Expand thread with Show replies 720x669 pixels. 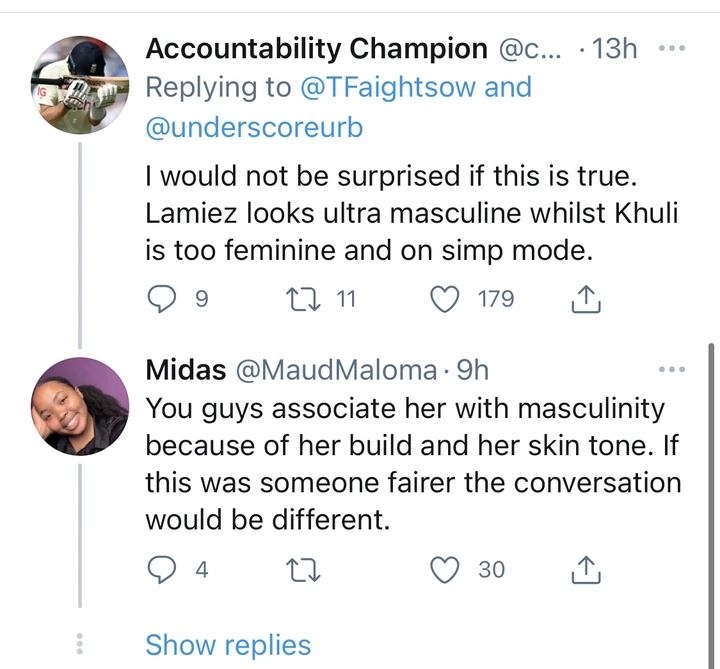(228, 645)
